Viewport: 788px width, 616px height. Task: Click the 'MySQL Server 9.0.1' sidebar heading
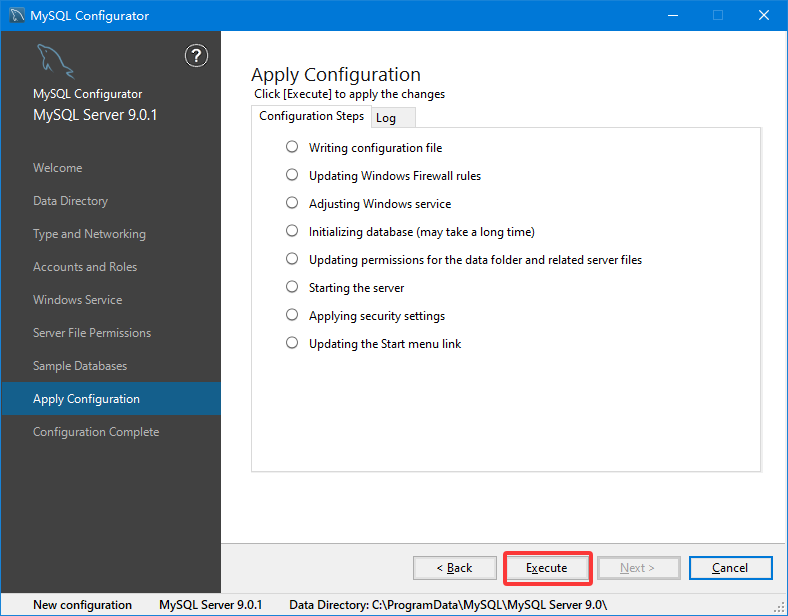(95, 115)
